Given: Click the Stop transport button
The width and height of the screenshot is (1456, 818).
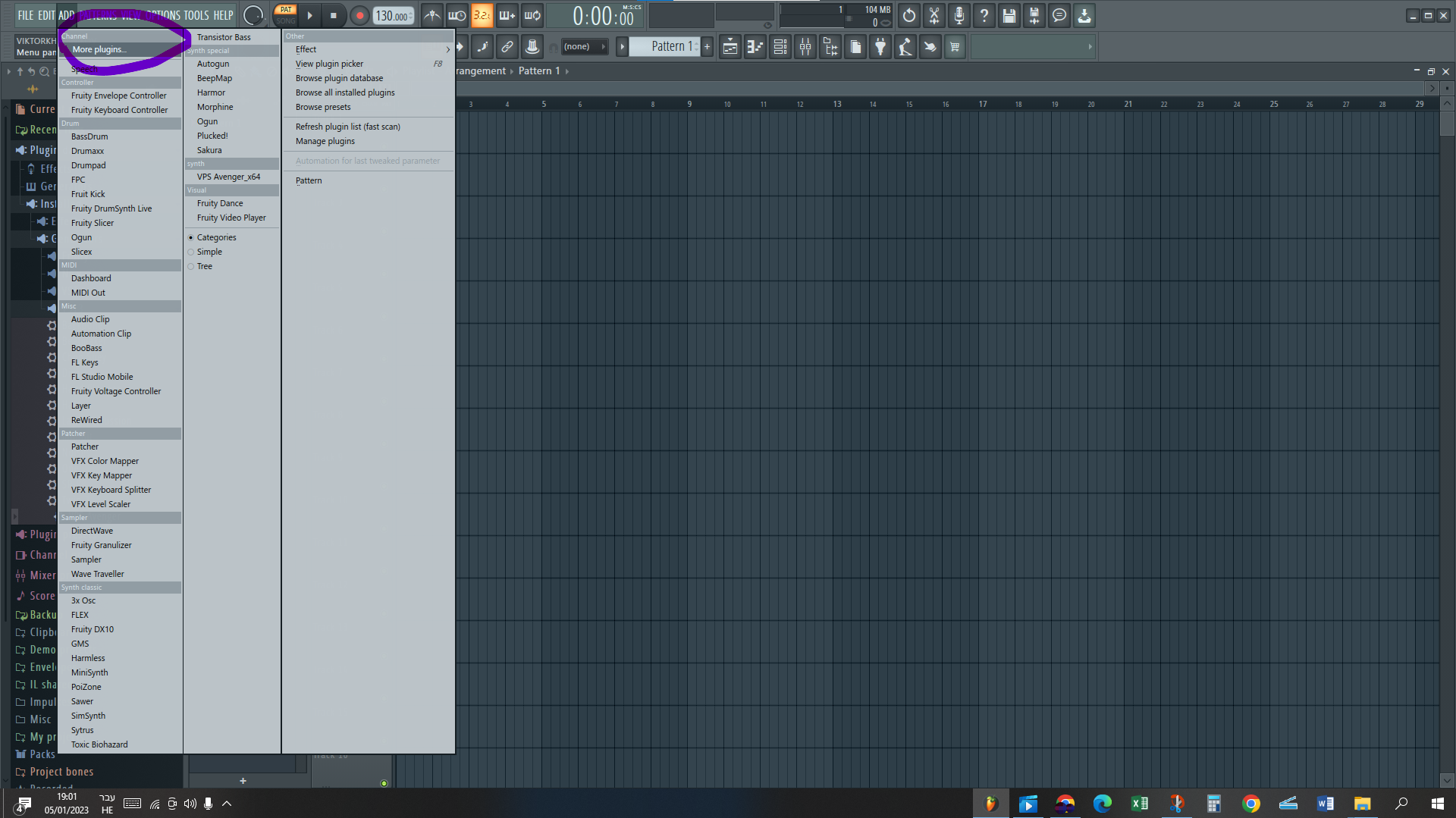Looking at the screenshot, I should point(334,15).
